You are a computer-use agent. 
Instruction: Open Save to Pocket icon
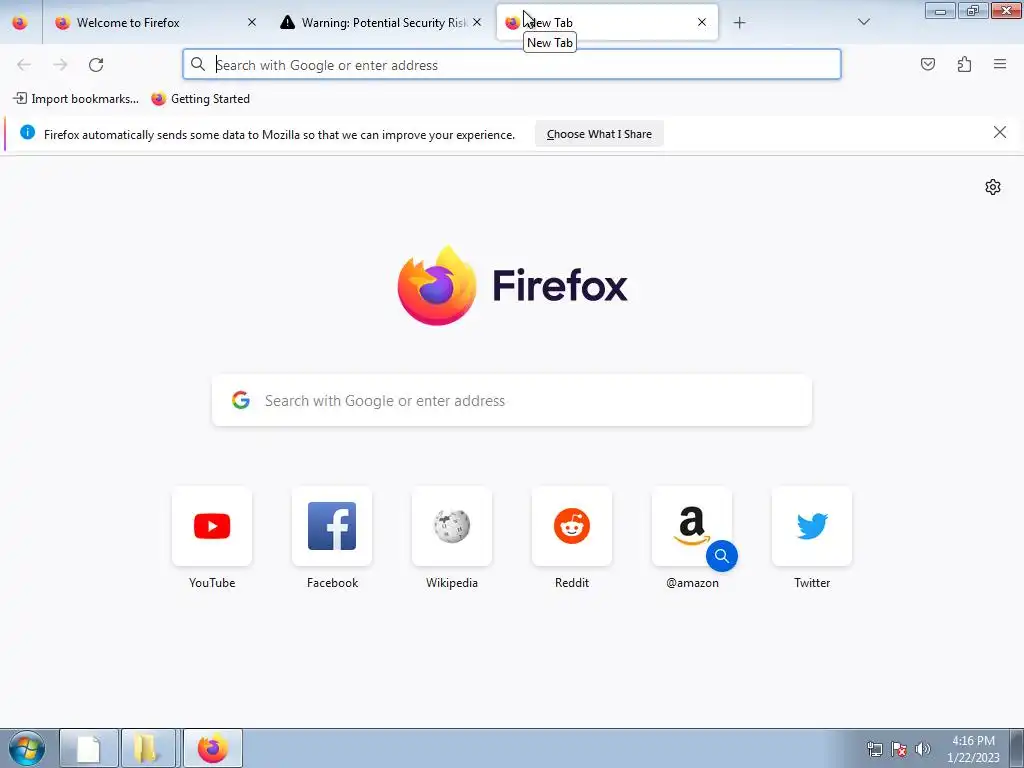[x=927, y=64]
